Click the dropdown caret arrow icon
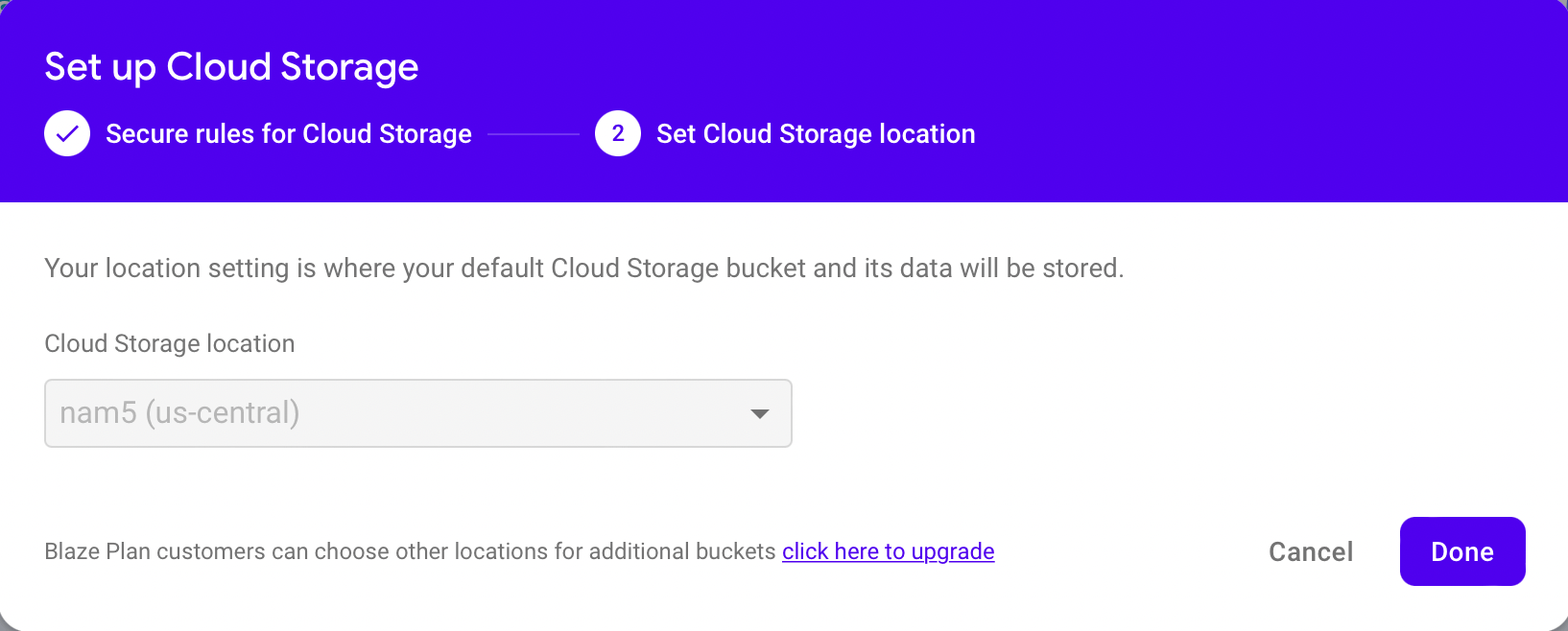This screenshot has width=1568, height=631. coord(760,414)
